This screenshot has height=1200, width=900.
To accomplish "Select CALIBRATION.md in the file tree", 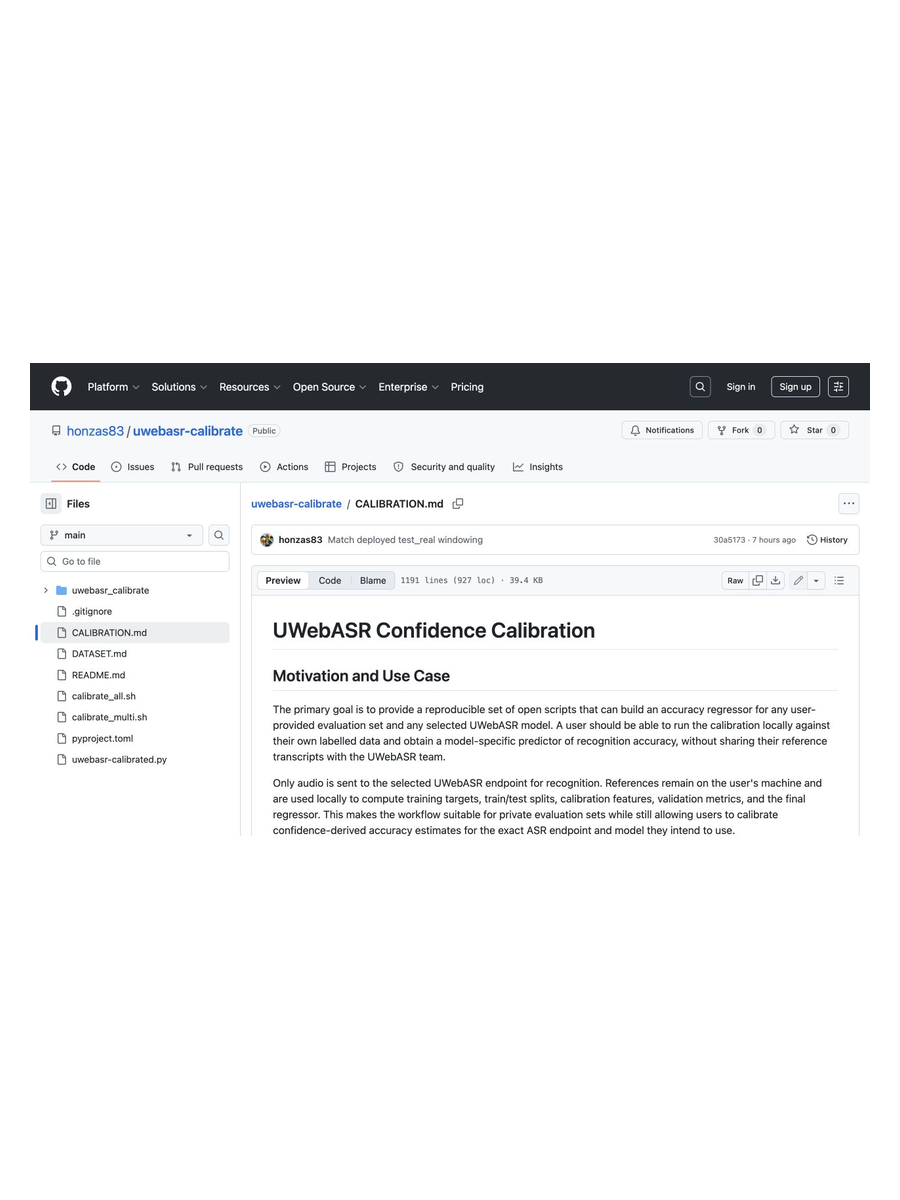I will pos(109,633).
